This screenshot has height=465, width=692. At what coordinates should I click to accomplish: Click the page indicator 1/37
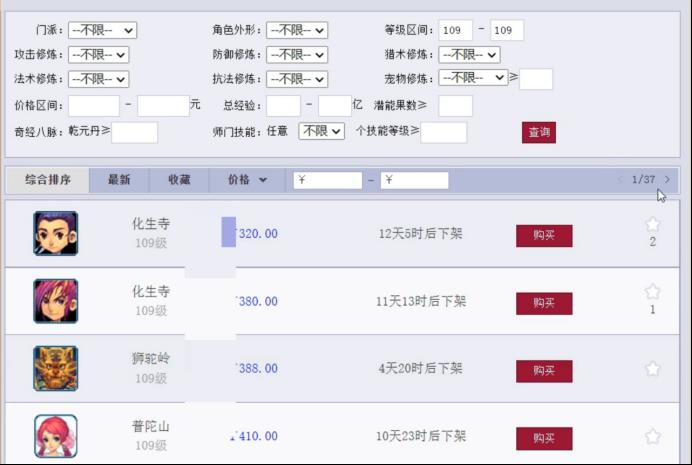643,180
